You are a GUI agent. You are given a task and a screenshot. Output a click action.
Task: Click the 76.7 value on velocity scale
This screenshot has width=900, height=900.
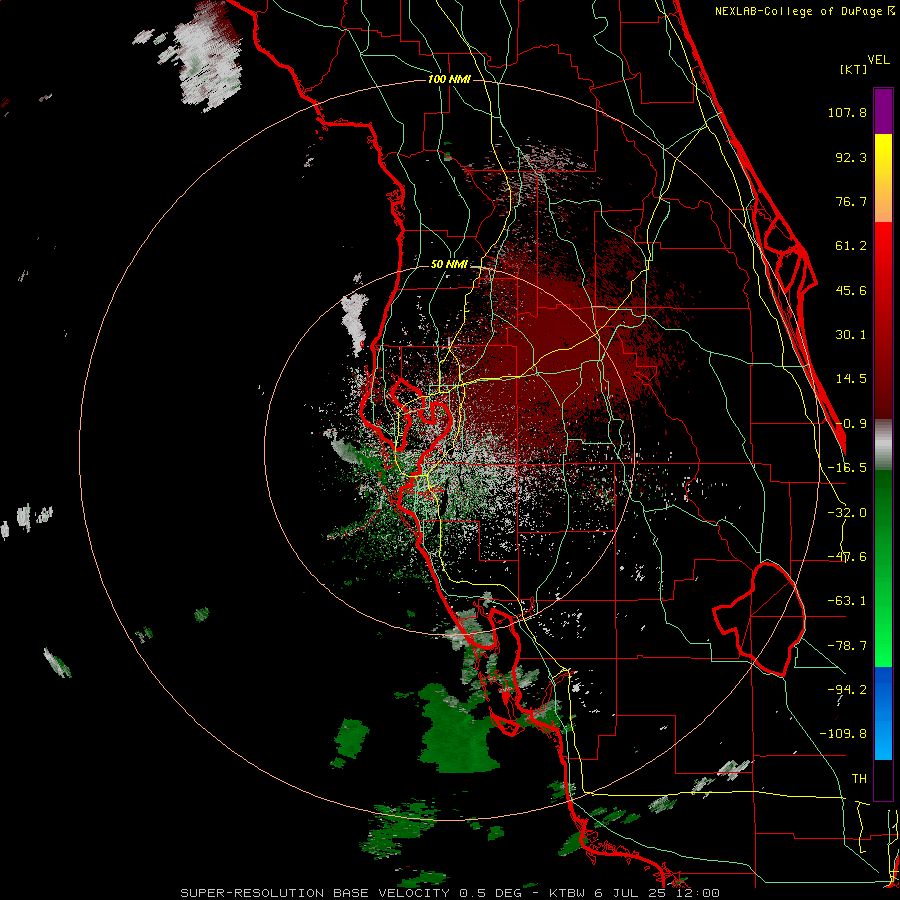[851, 201]
